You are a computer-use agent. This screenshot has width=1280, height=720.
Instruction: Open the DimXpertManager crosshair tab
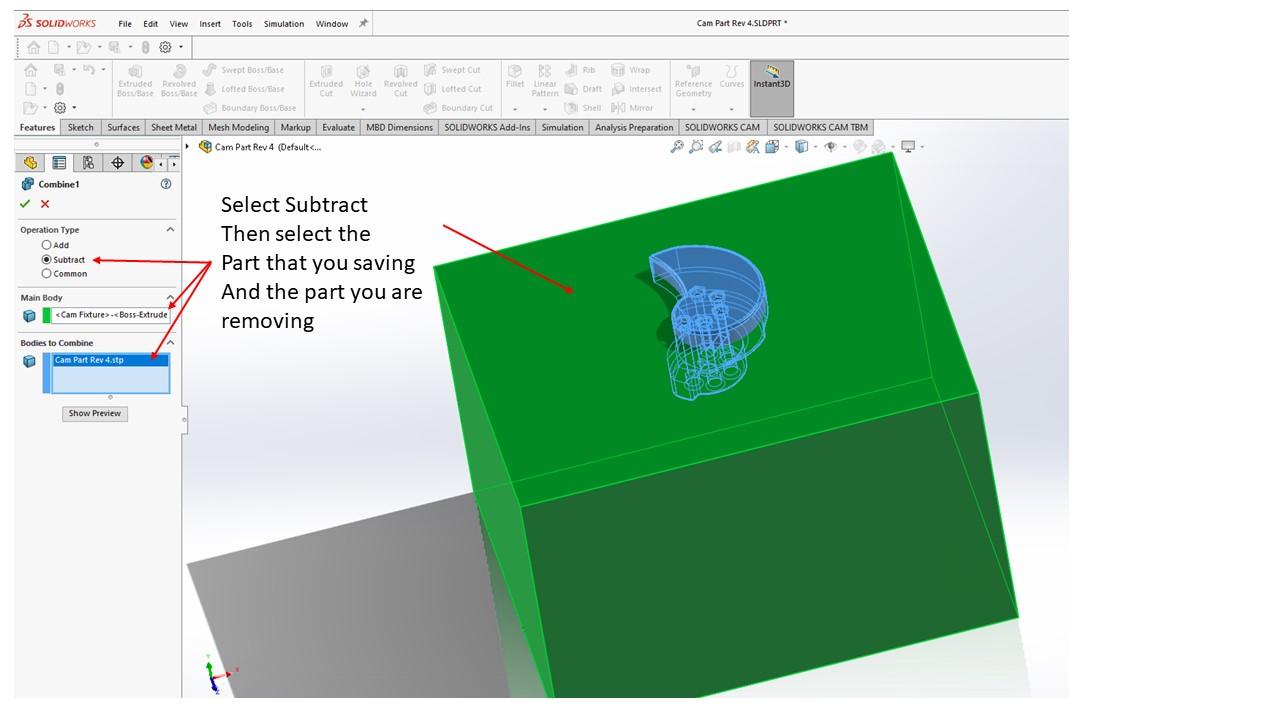coord(117,163)
